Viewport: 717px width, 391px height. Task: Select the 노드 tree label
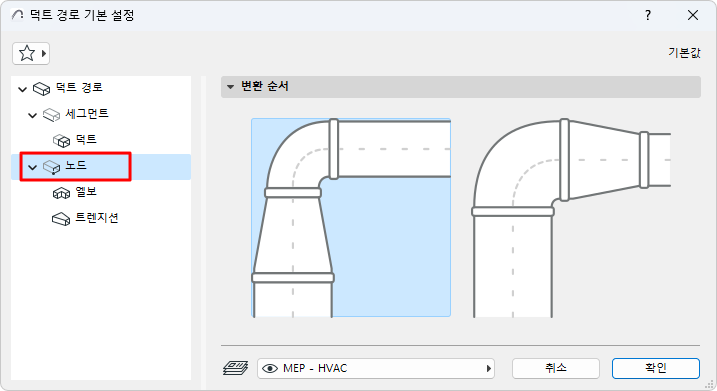76,165
